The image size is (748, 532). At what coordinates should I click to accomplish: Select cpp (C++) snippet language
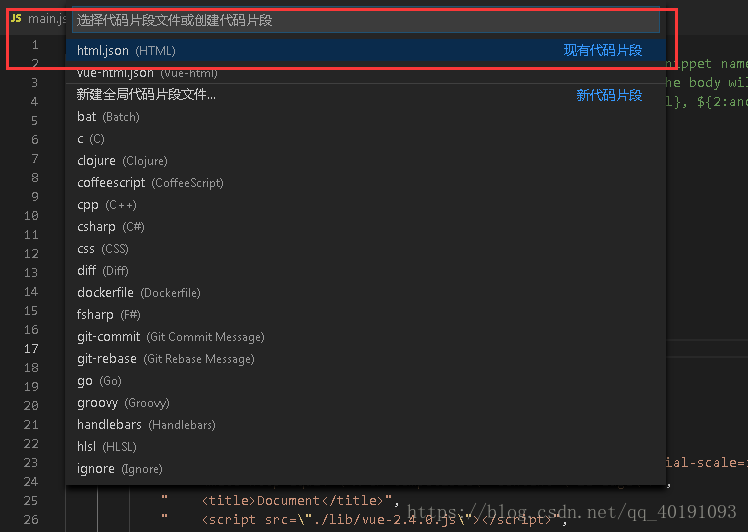365,204
